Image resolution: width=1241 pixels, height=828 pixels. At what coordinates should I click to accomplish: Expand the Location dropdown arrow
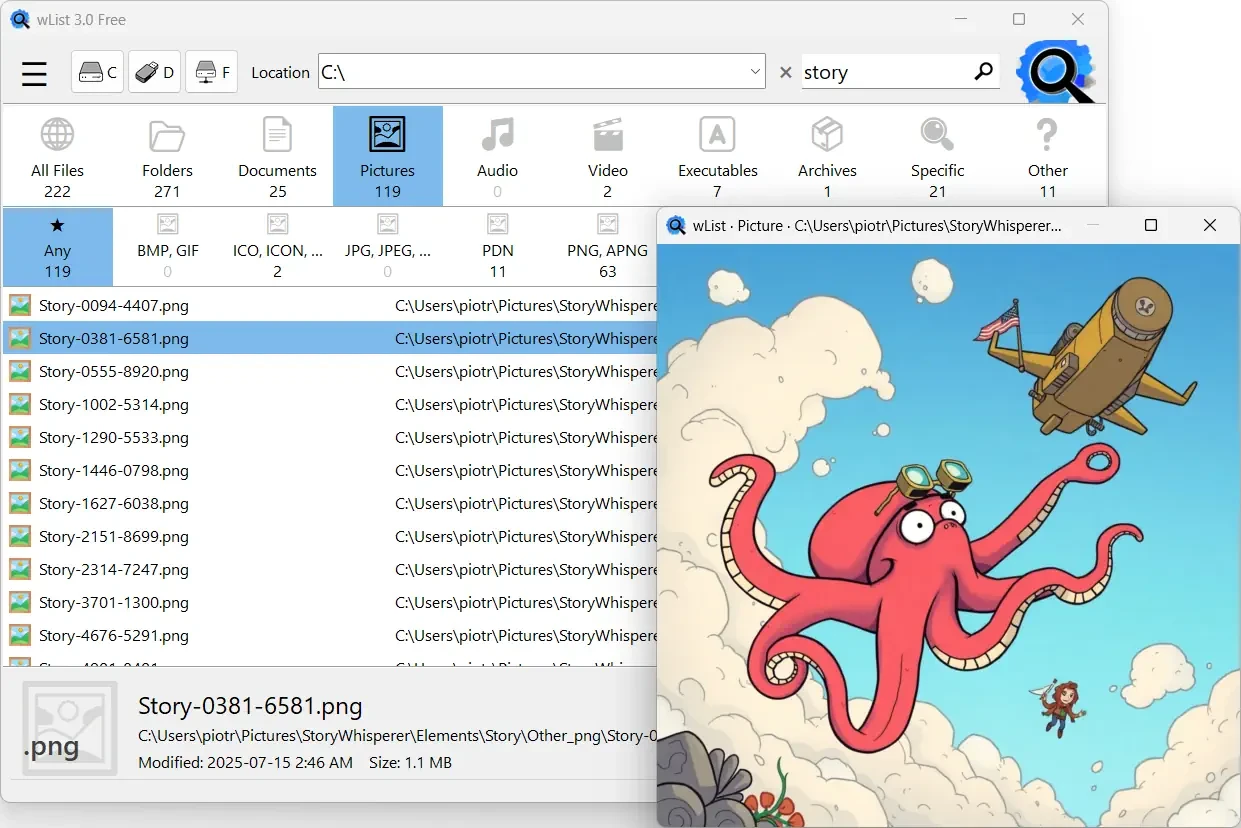[x=755, y=72]
